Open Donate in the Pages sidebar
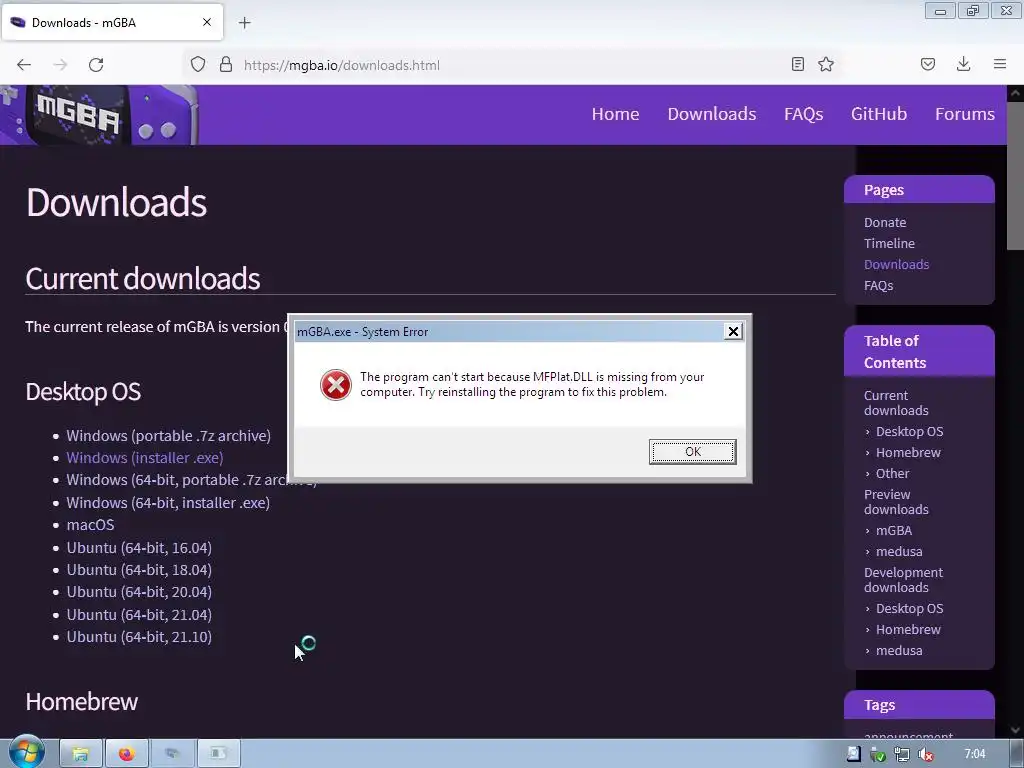The image size is (1024, 768). pos(885,223)
